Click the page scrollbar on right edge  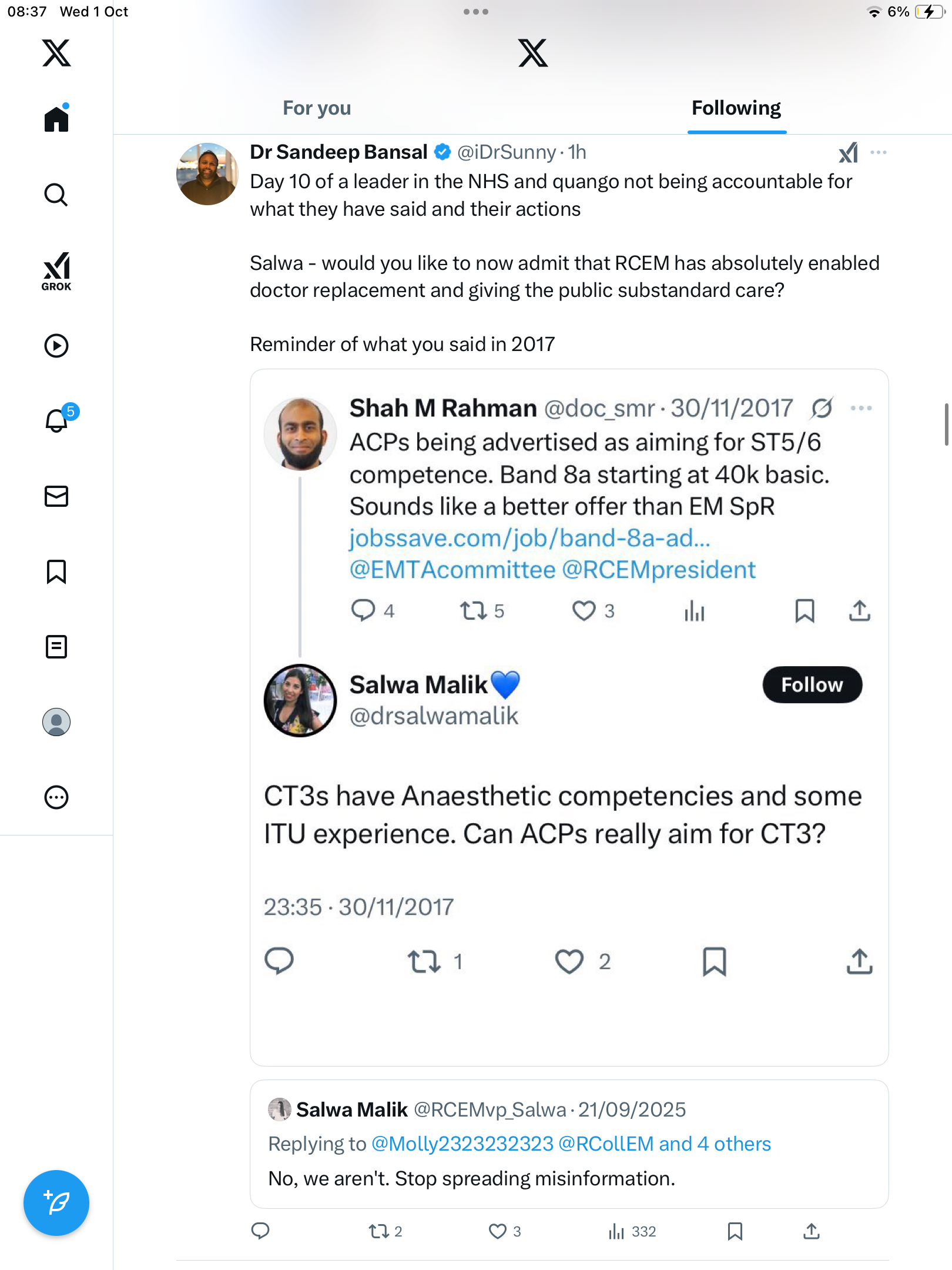tap(946, 425)
